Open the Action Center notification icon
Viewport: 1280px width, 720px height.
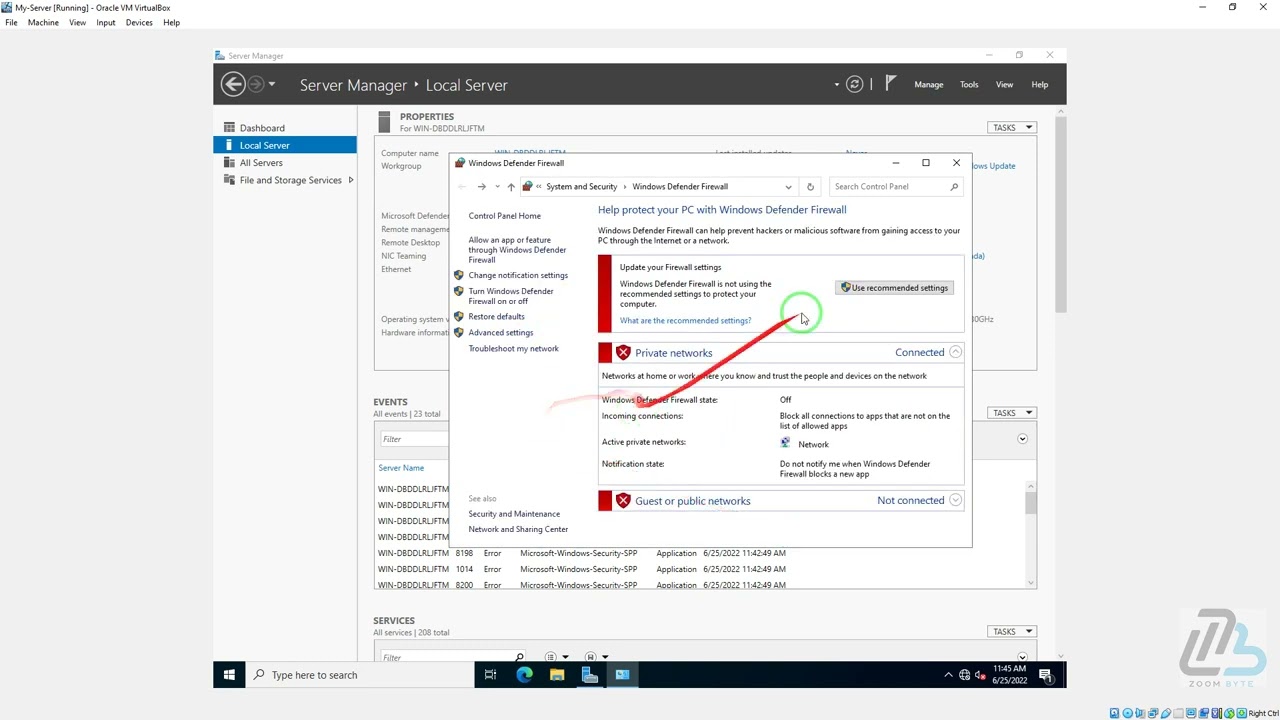(x=1045, y=675)
